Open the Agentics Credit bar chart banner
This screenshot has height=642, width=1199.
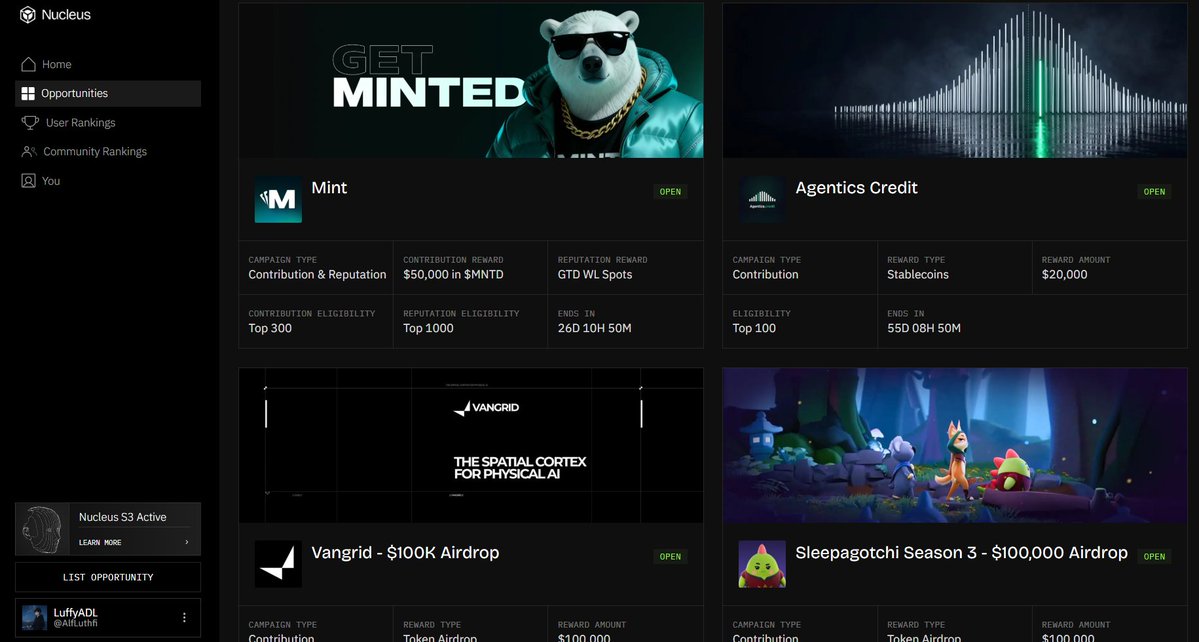pyautogui.click(x=955, y=80)
